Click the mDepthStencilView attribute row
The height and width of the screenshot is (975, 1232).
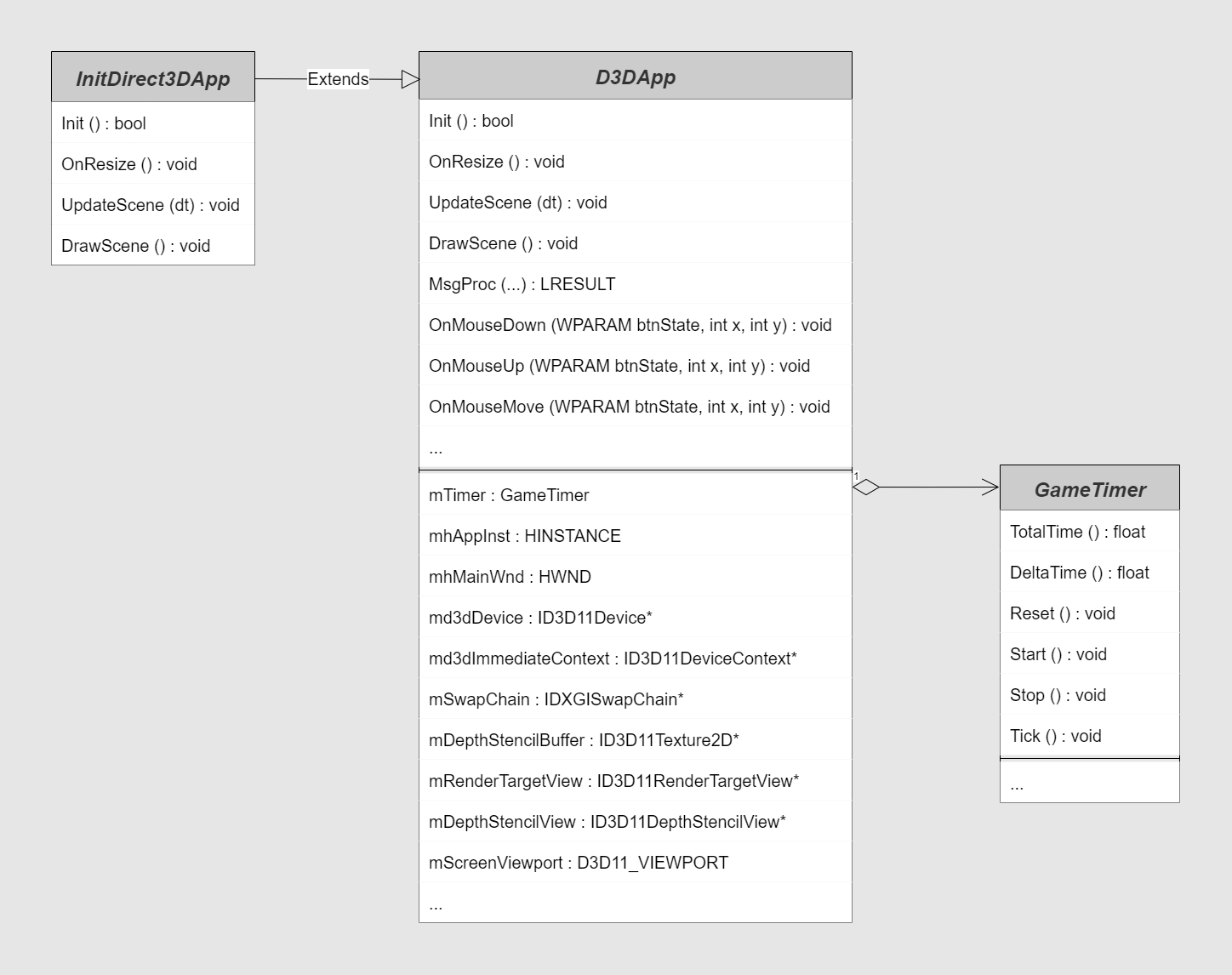tap(636, 822)
